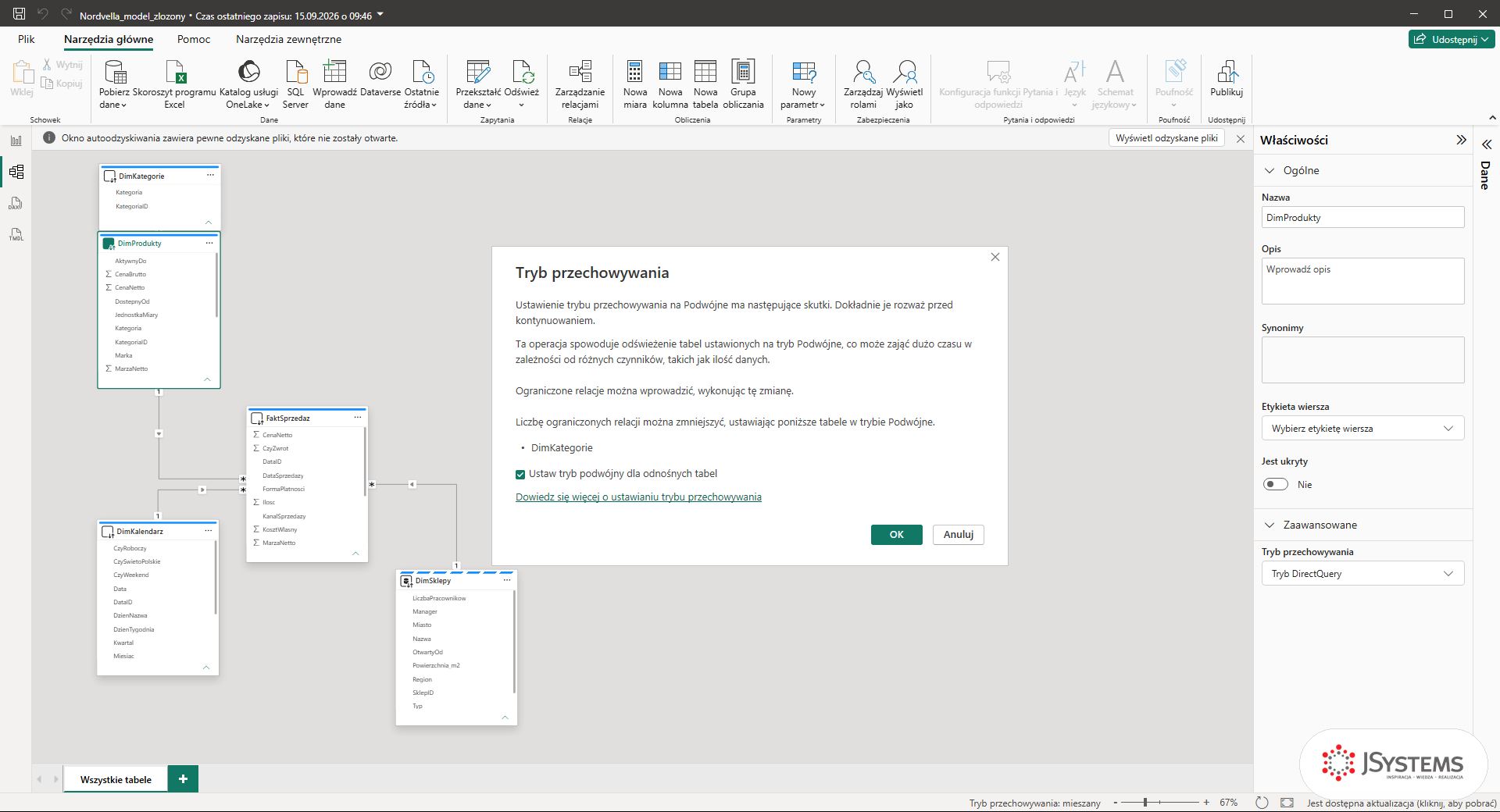Click the Opis text field
The width and height of the screenshot is (1500, 812).
[1362, 281]
